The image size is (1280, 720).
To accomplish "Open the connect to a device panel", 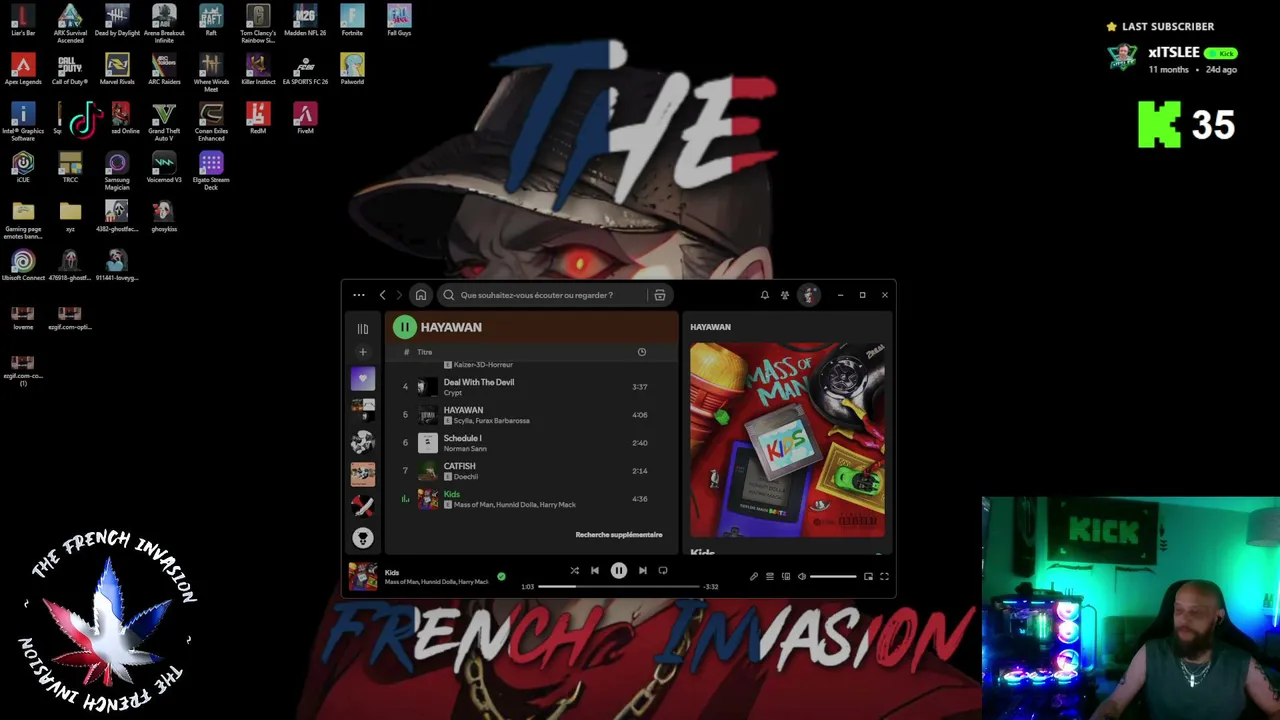I will coord(786,577).
